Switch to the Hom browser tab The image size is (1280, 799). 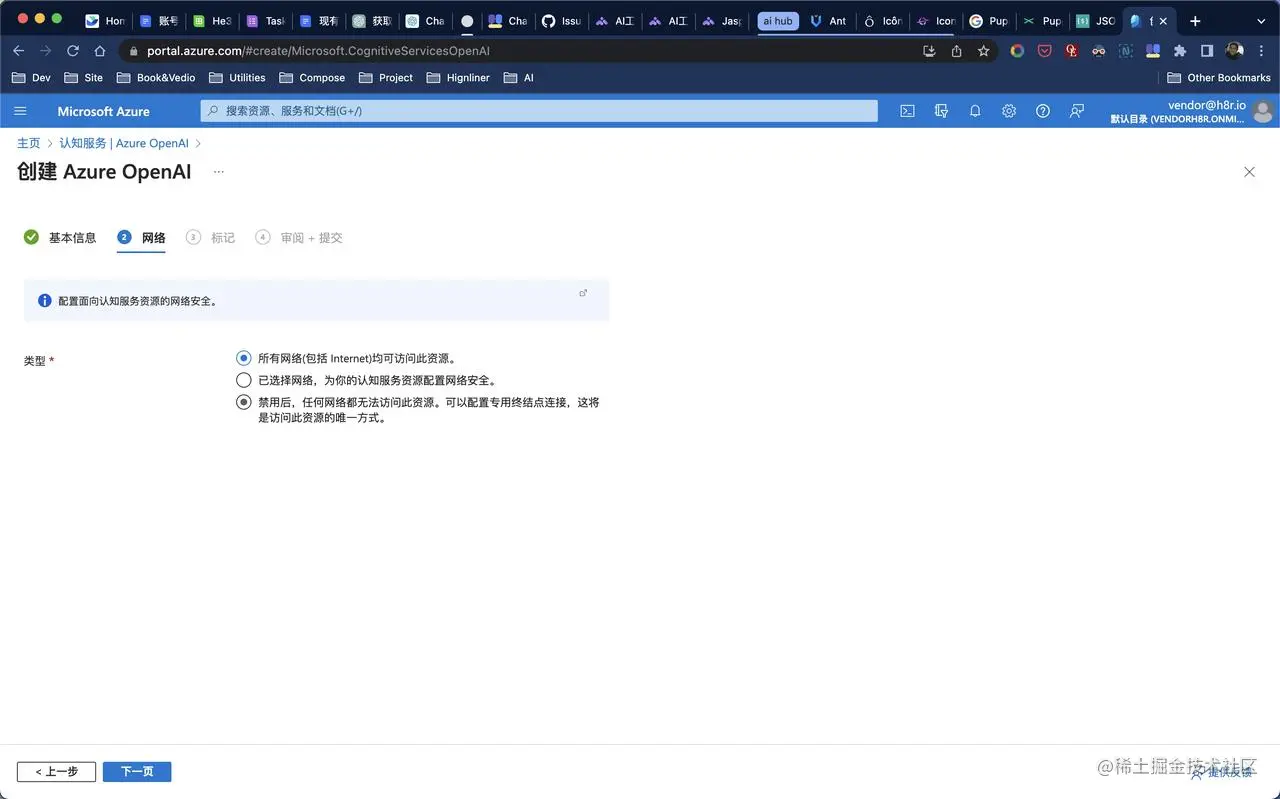tap(105, 20)
